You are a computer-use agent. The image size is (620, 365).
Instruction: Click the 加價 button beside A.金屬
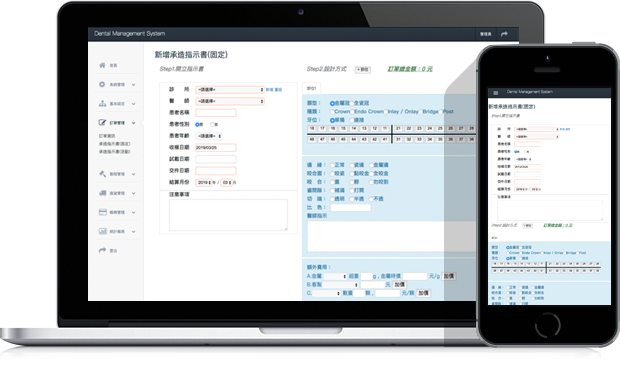click(449, 276)
